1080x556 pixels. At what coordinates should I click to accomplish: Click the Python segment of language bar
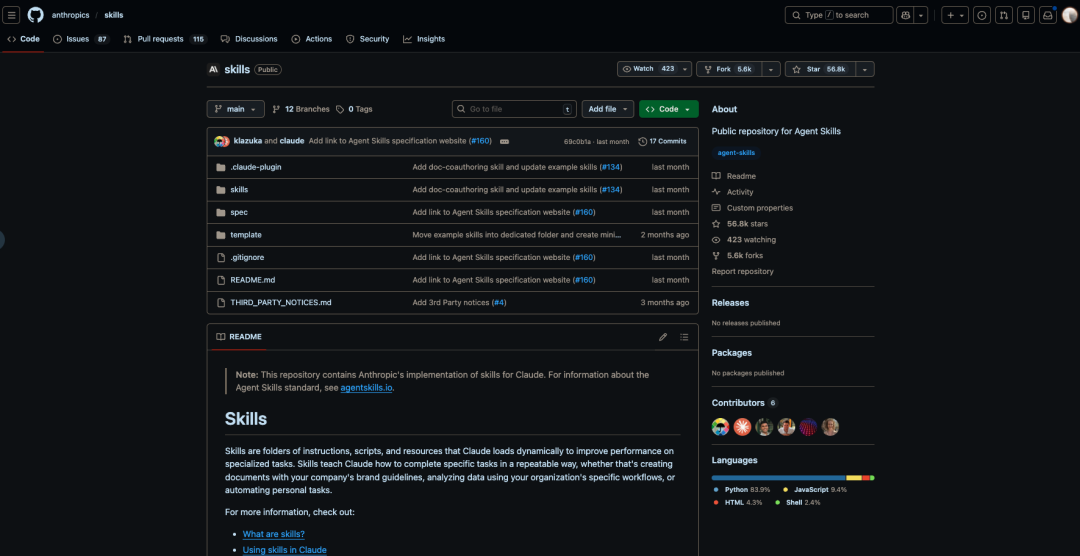[x=778, y=477]
